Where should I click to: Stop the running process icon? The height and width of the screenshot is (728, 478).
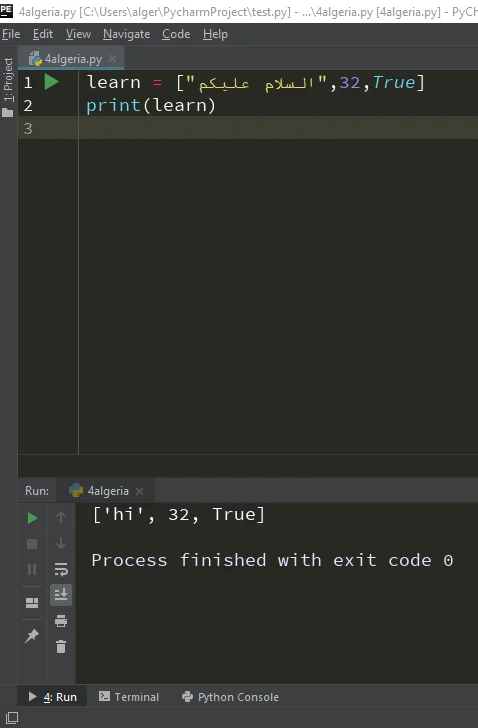point(32,544)
